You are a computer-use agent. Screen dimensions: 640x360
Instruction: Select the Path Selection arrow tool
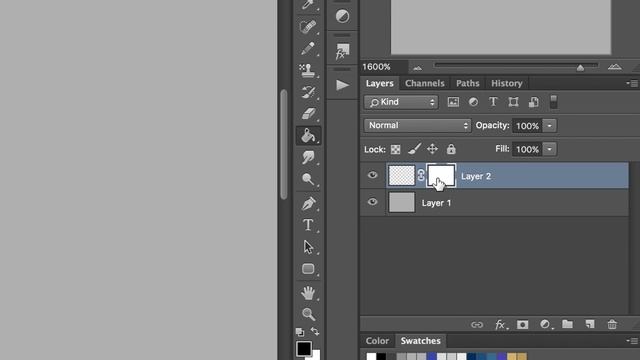[x=308, y=247]
